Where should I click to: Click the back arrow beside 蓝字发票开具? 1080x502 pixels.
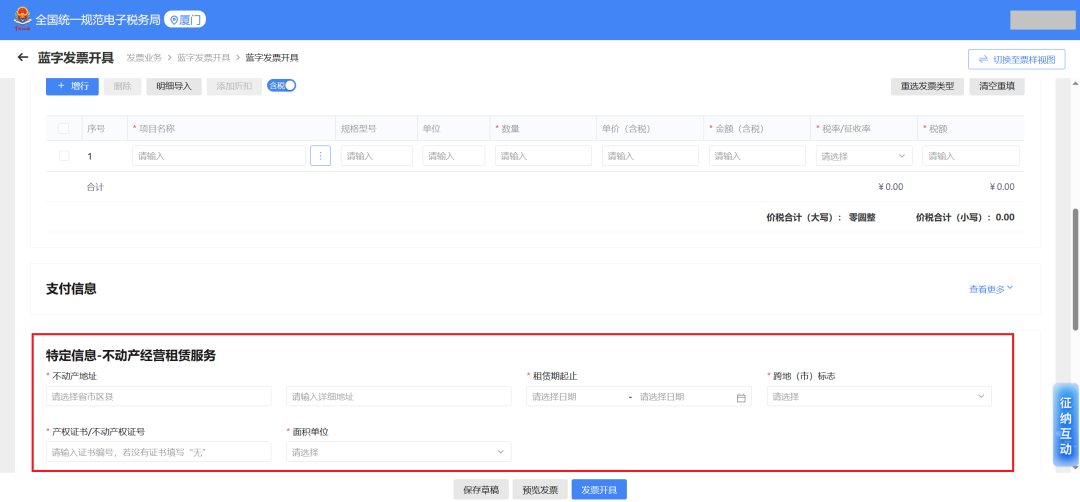(x=23, y=58)
